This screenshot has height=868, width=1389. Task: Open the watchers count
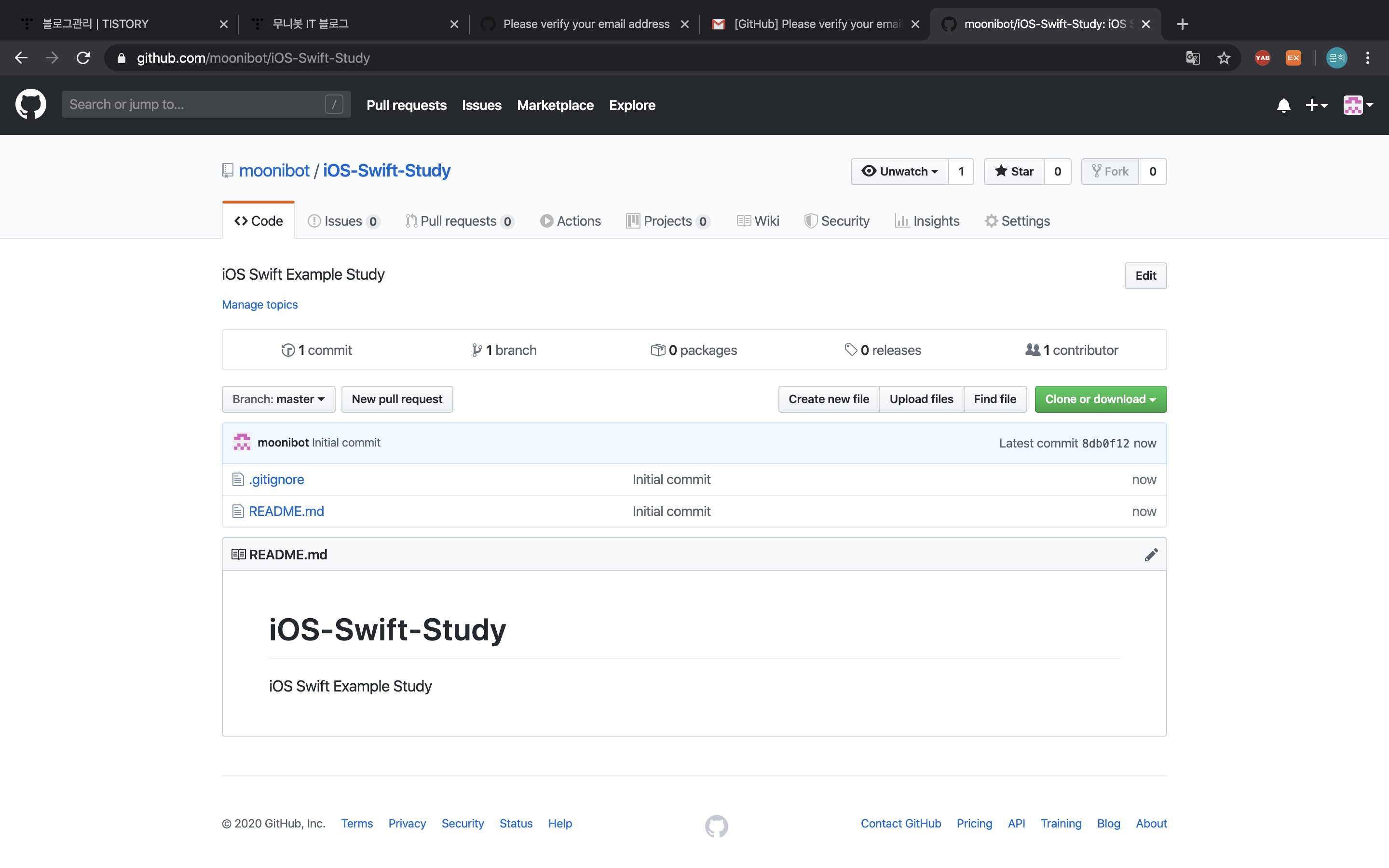pyautogui.click(x=961, y=172)
